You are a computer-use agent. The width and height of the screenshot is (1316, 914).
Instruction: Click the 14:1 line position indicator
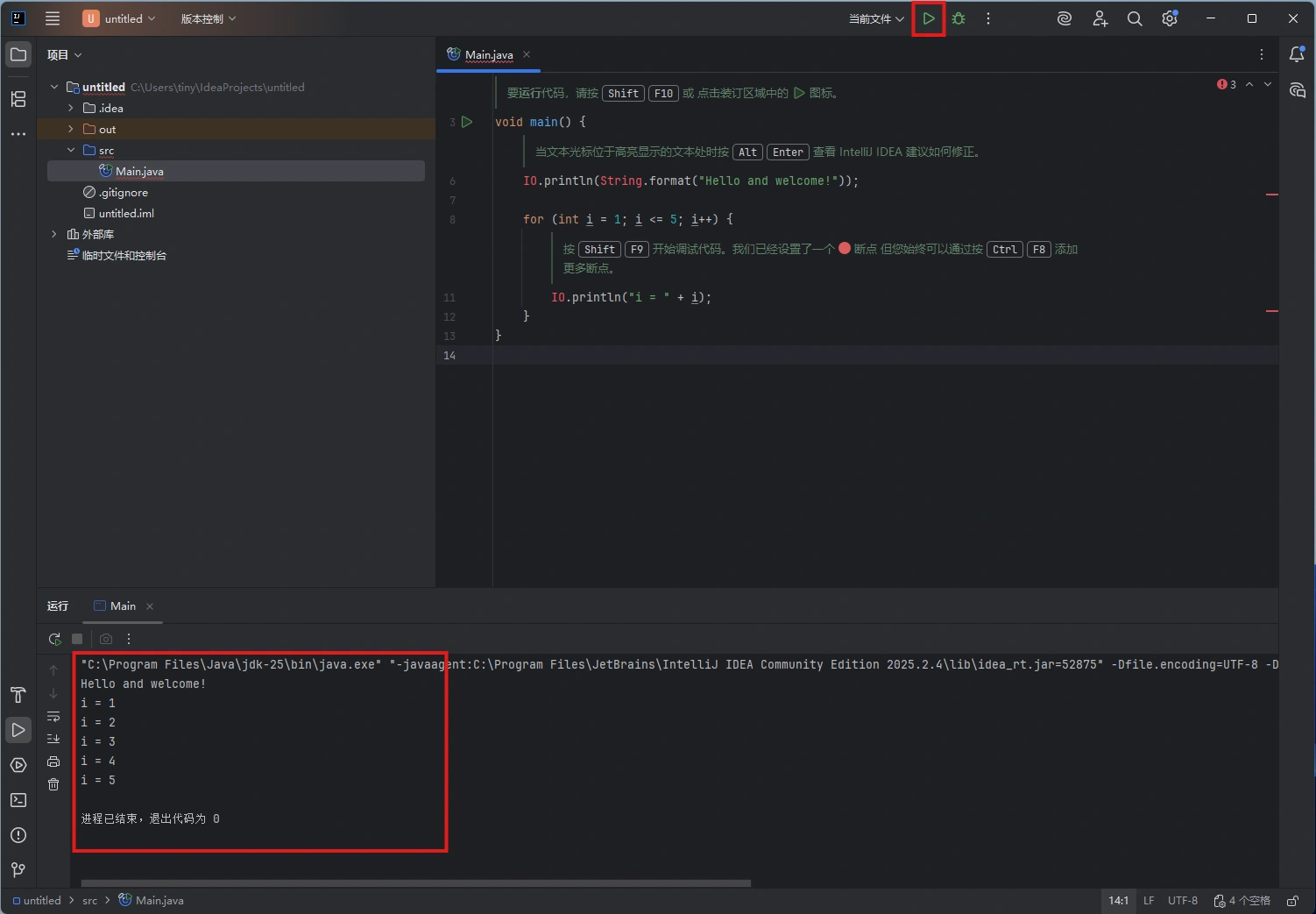pos(1118,900)
